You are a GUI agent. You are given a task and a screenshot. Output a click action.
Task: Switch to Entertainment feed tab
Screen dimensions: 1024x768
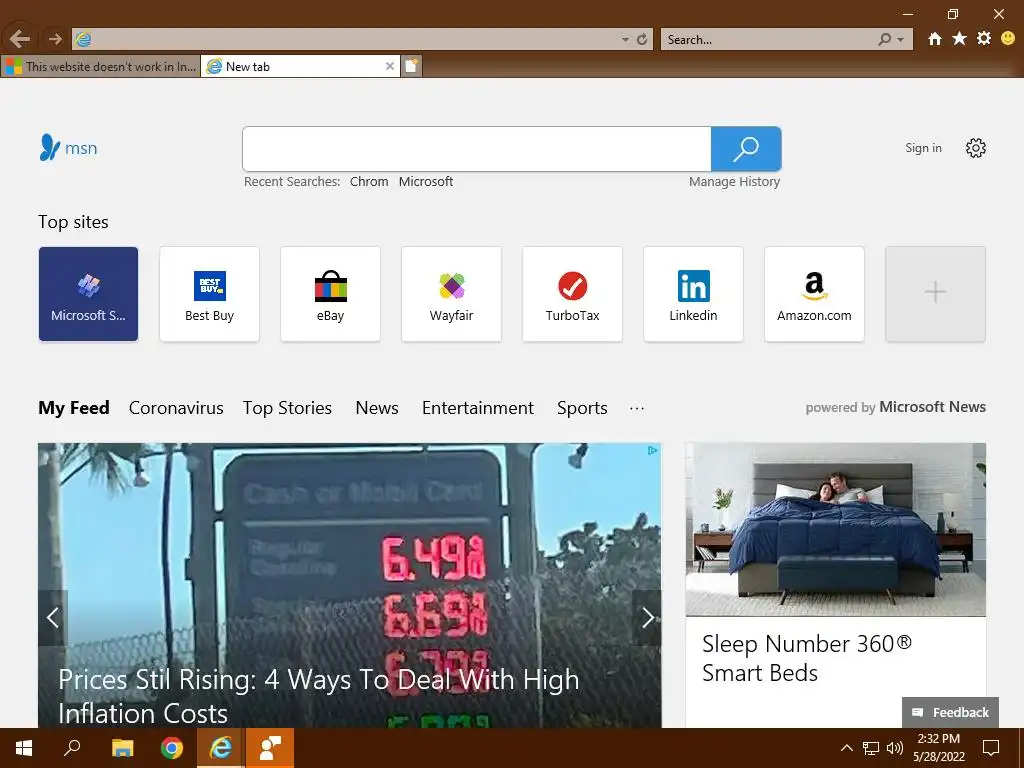[478, 408]
